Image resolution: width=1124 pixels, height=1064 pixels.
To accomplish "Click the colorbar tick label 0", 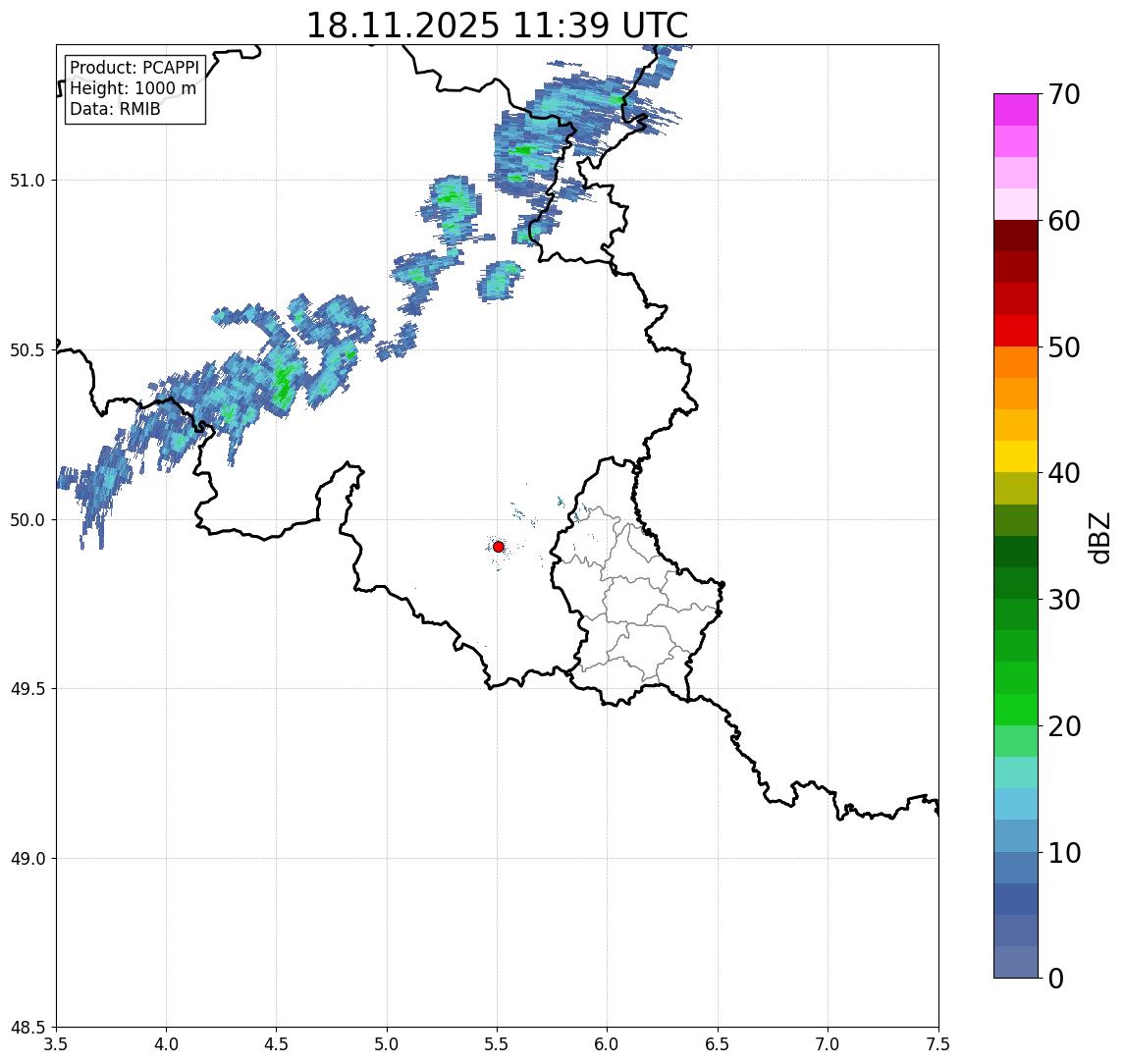I will coord(1056,978).
